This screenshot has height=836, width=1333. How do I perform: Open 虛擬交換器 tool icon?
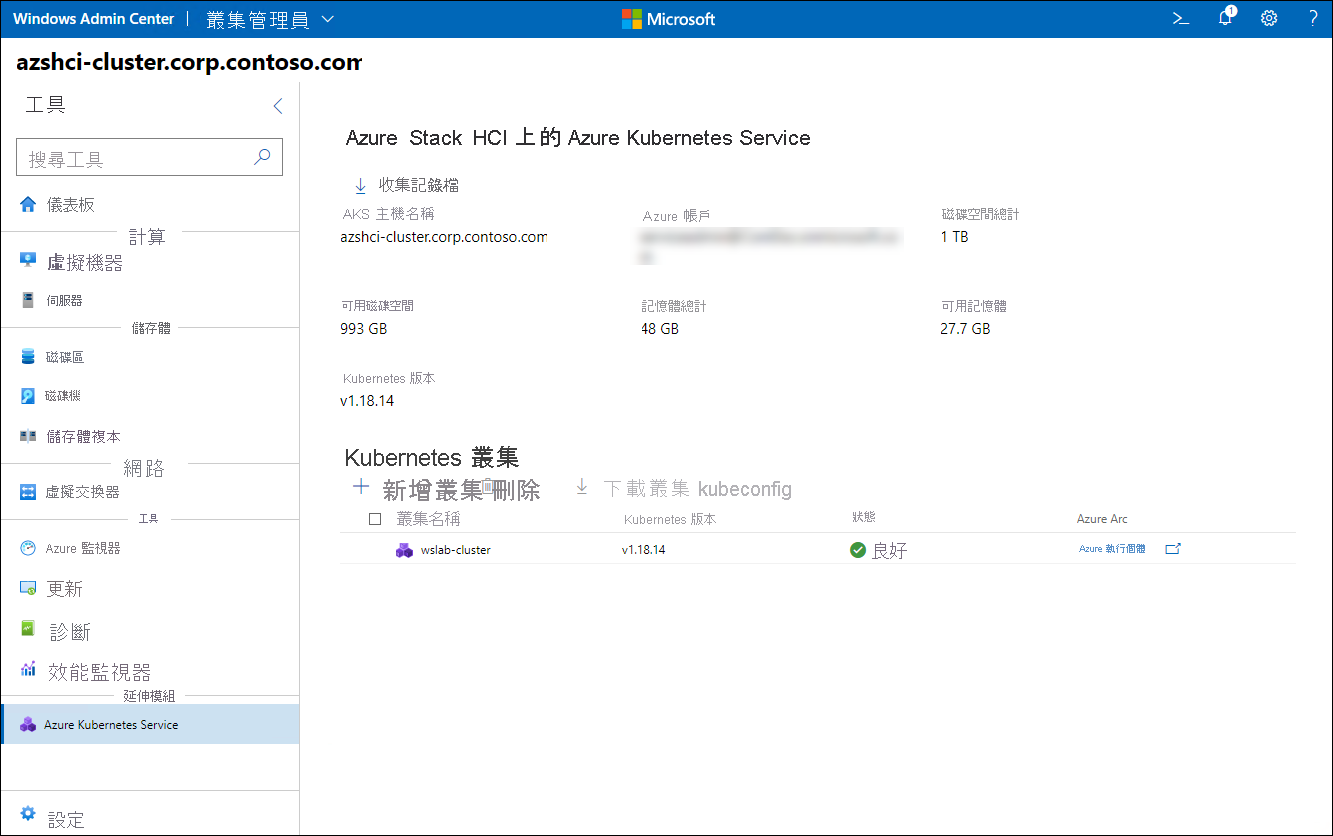[28, 492]
